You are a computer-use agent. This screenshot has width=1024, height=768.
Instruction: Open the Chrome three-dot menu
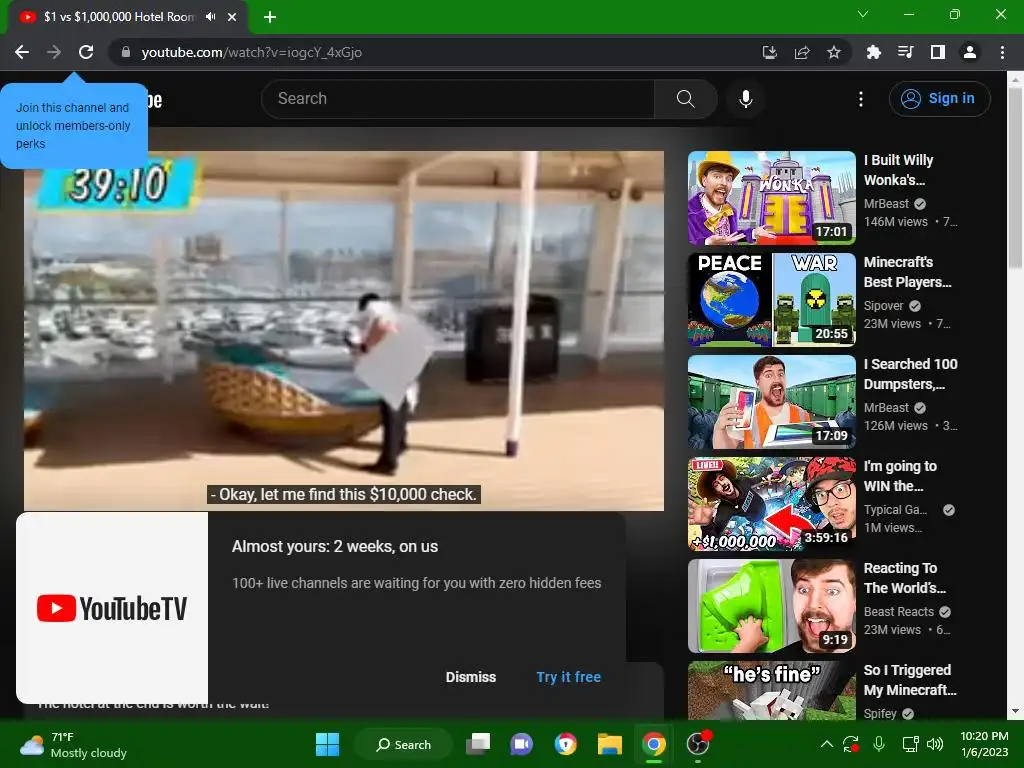pos(1002,52)
